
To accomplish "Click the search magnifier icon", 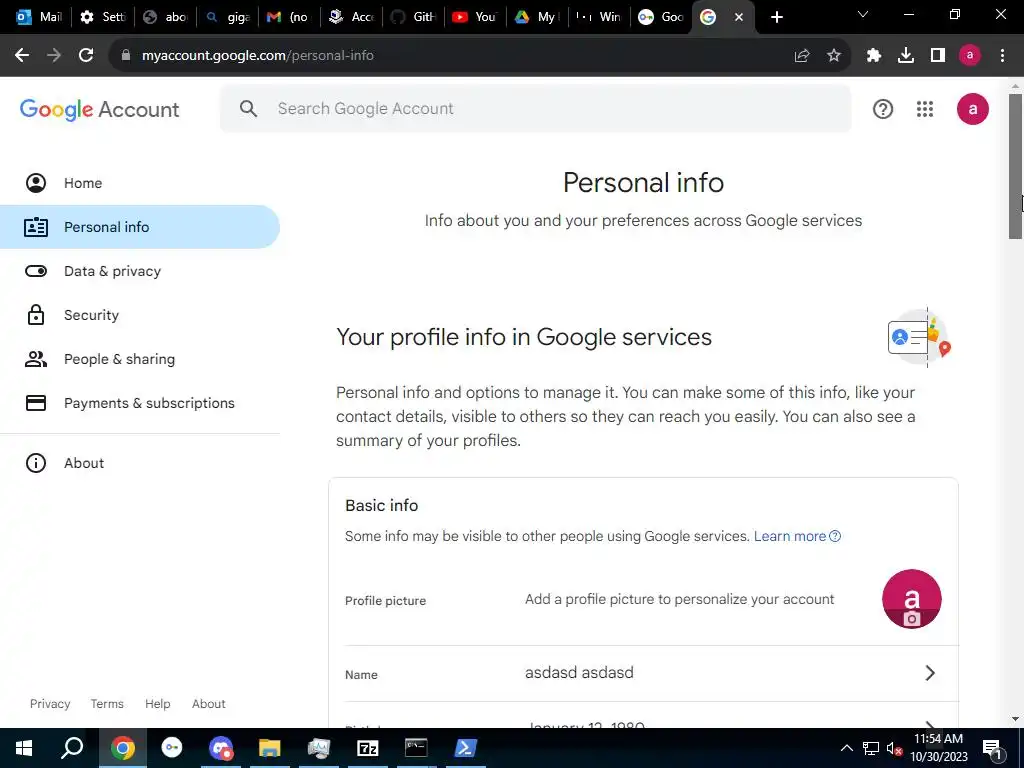I will (x=248, y=108).
